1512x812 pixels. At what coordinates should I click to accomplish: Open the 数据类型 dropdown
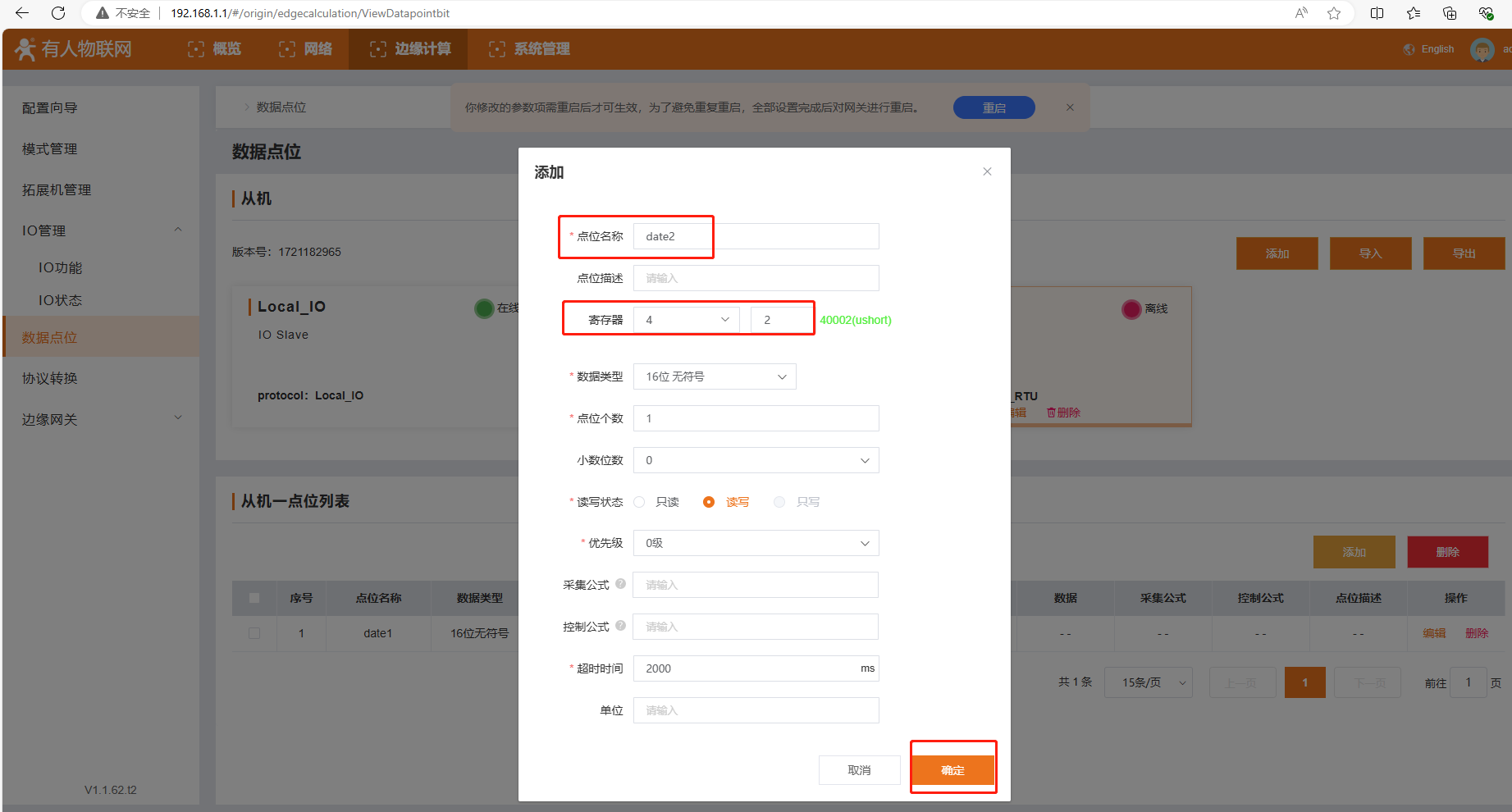[x=714, y=376]
